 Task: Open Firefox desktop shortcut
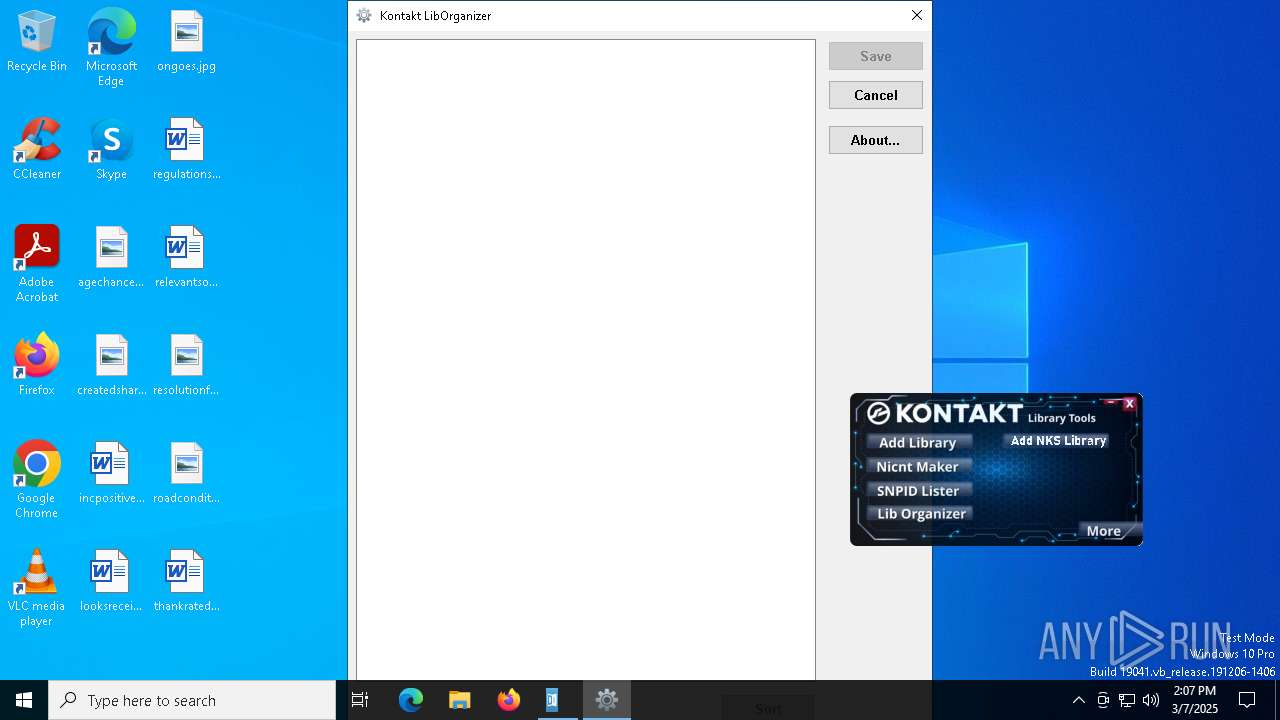(37, 366)
